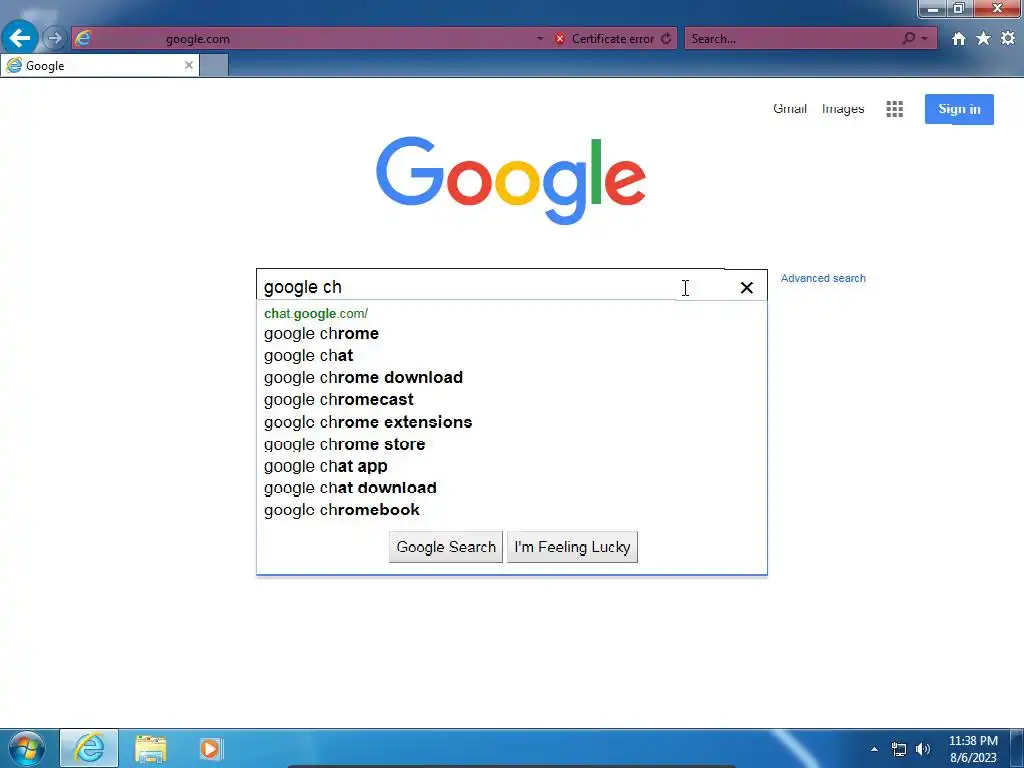Open the address bar autocomplete dropdown arrow
This screenshot has height=768, width=1024.
coord(540,39)
